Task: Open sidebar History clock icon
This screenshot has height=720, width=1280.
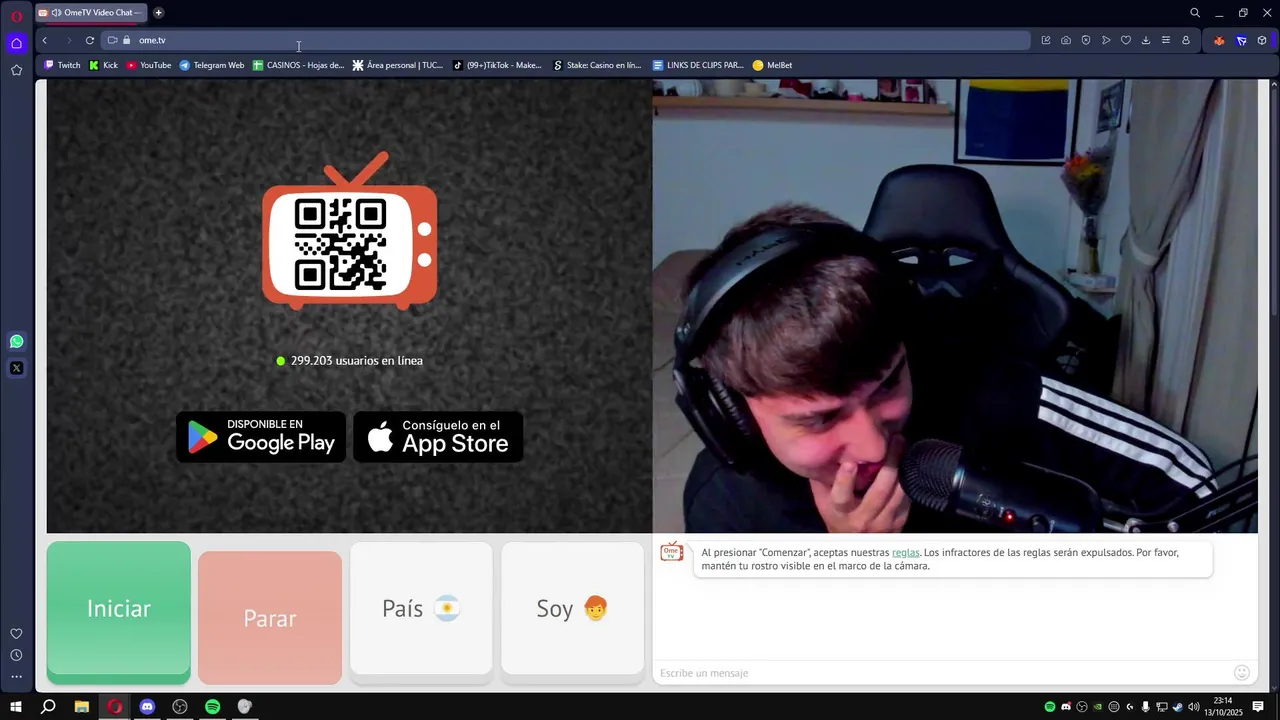Action: (x=16, y=655)
